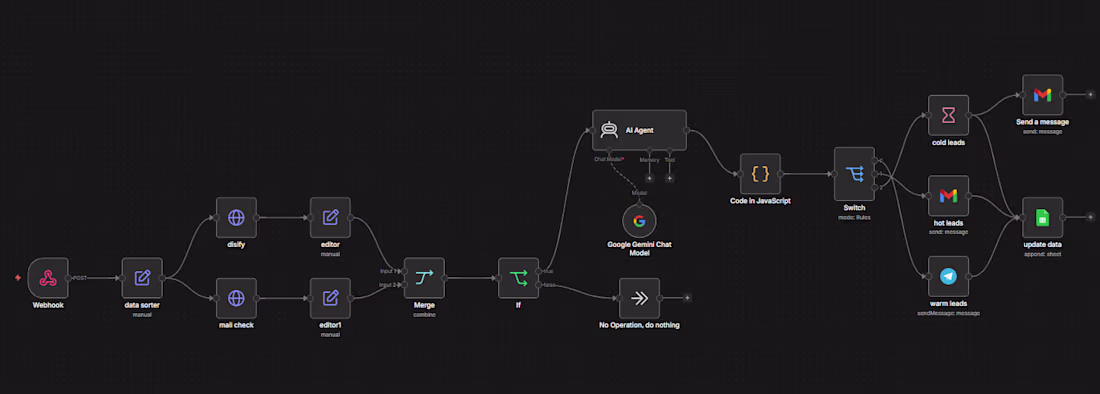Image resolution: width=1100 pixels, height=394 pixels.
Task: Click the red lightning trigger indicator beside Webhook
Action: click(x=18, y=278)
